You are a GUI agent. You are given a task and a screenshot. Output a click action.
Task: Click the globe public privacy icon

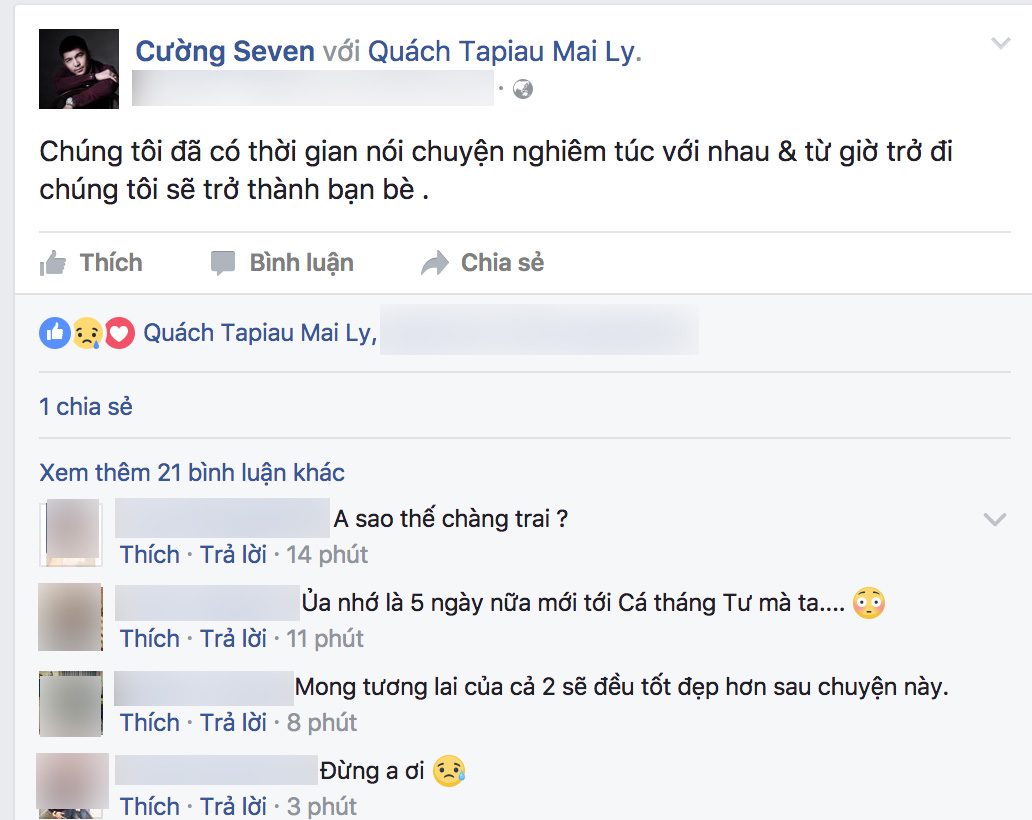523,89
